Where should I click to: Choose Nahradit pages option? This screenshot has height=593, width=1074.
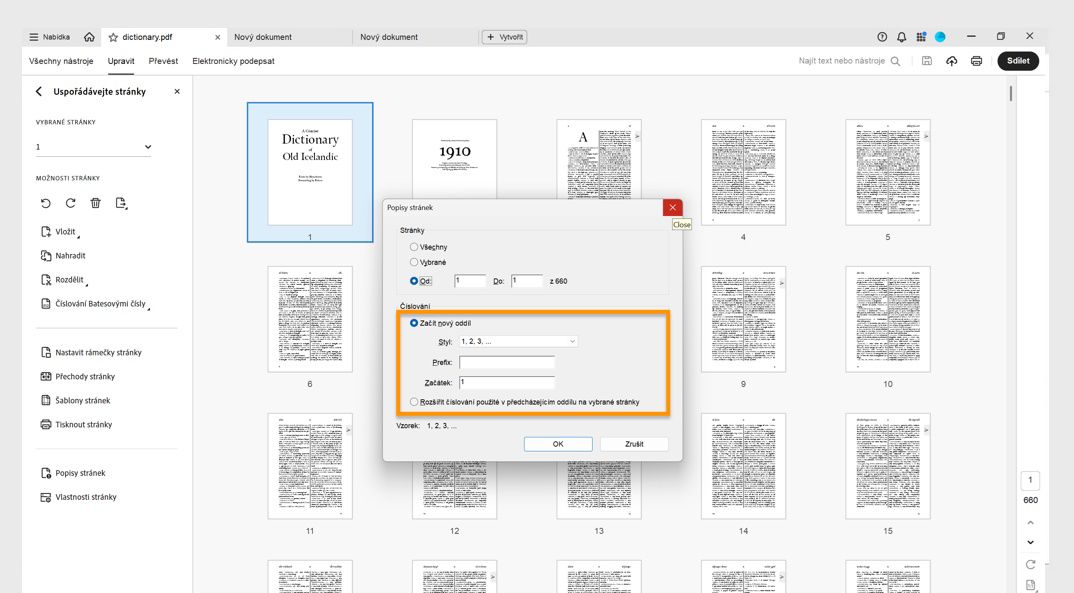click(x=63, y=255)
